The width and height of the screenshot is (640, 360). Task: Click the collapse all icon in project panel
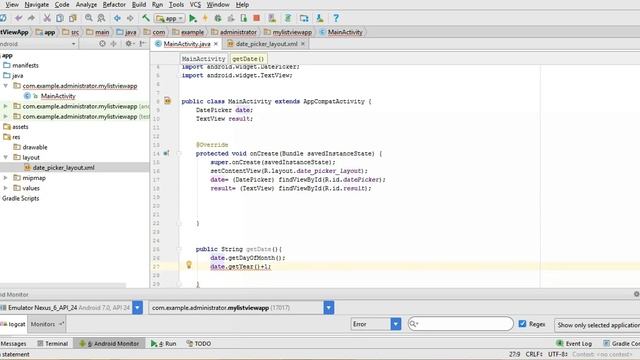(x=113, y=44)
